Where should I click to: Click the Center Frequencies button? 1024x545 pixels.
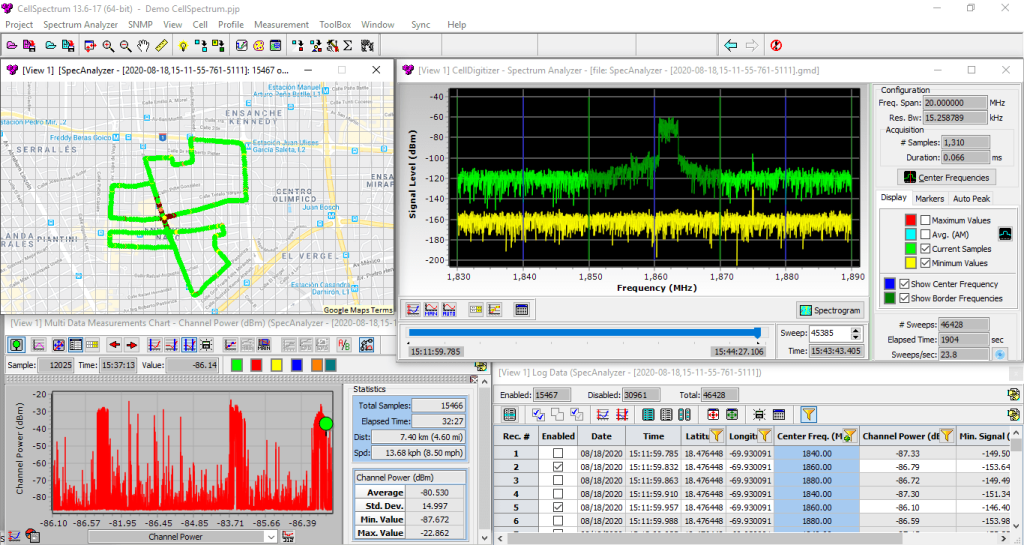click(945, 177)
